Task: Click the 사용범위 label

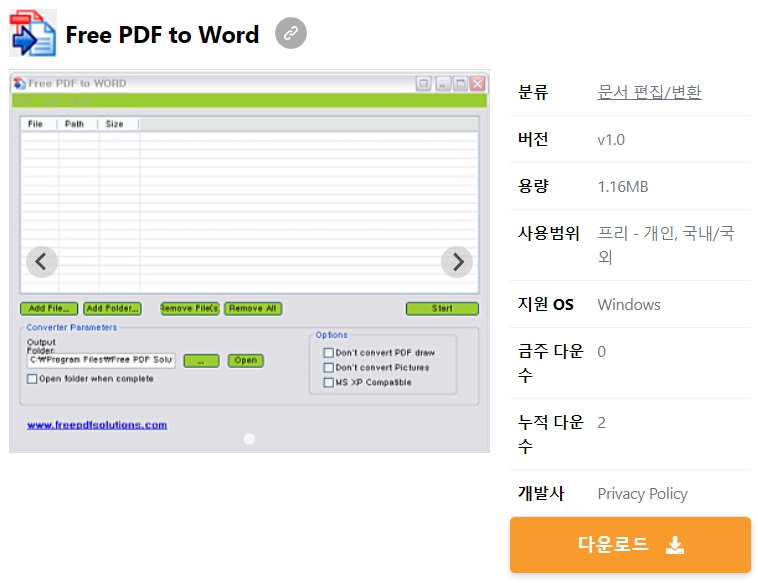Action: point(548,233)
